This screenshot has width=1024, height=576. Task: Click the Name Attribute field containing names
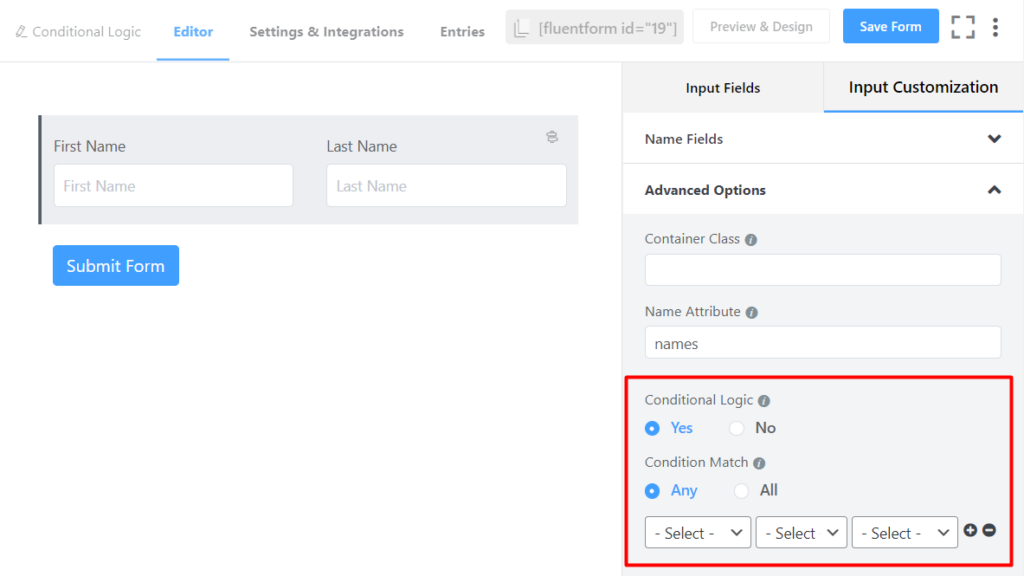pyautogui.click(x=822, y=343)
